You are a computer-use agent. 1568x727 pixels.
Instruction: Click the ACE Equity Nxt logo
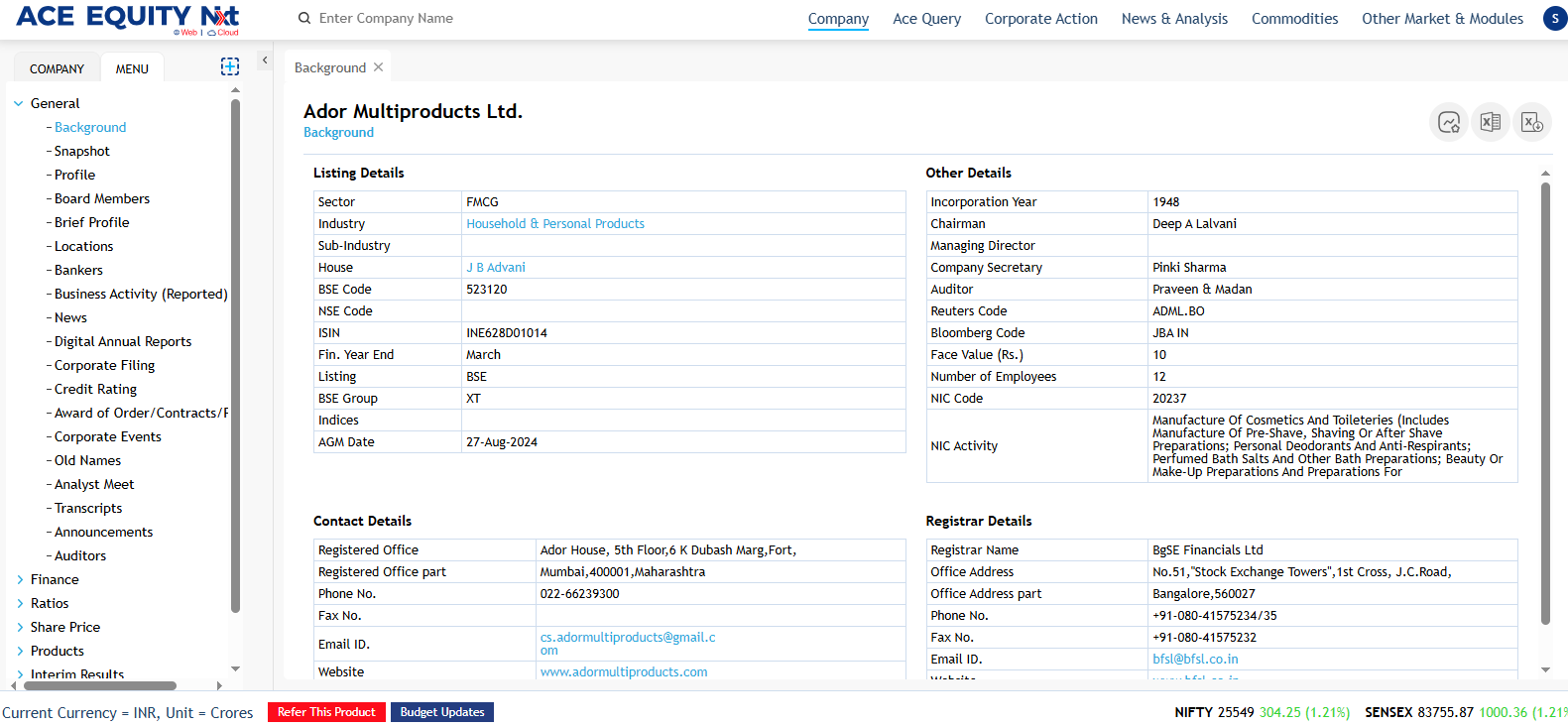(127, 18)
